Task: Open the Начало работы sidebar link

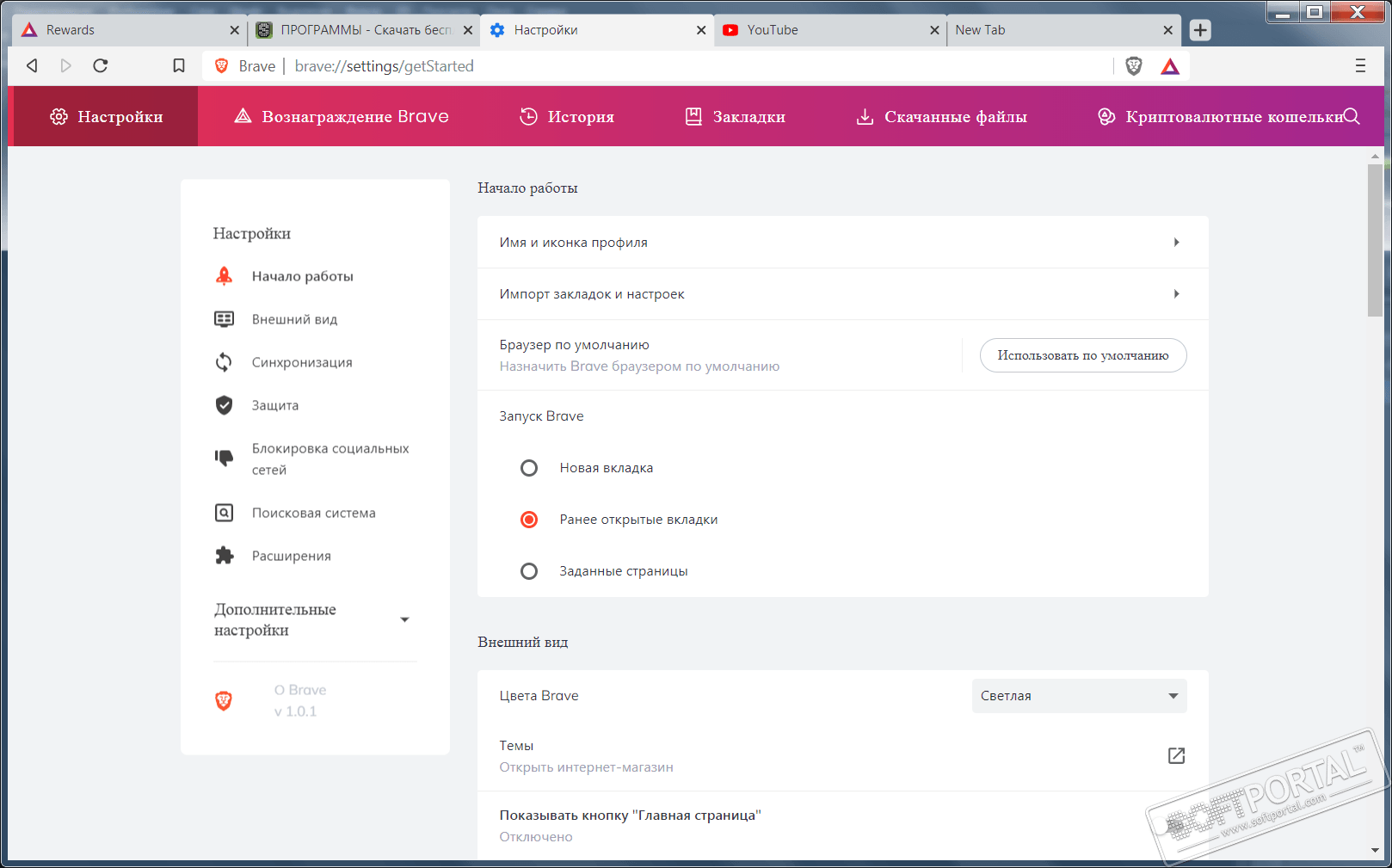Action: pyautogui.click(x=303, y=276)
